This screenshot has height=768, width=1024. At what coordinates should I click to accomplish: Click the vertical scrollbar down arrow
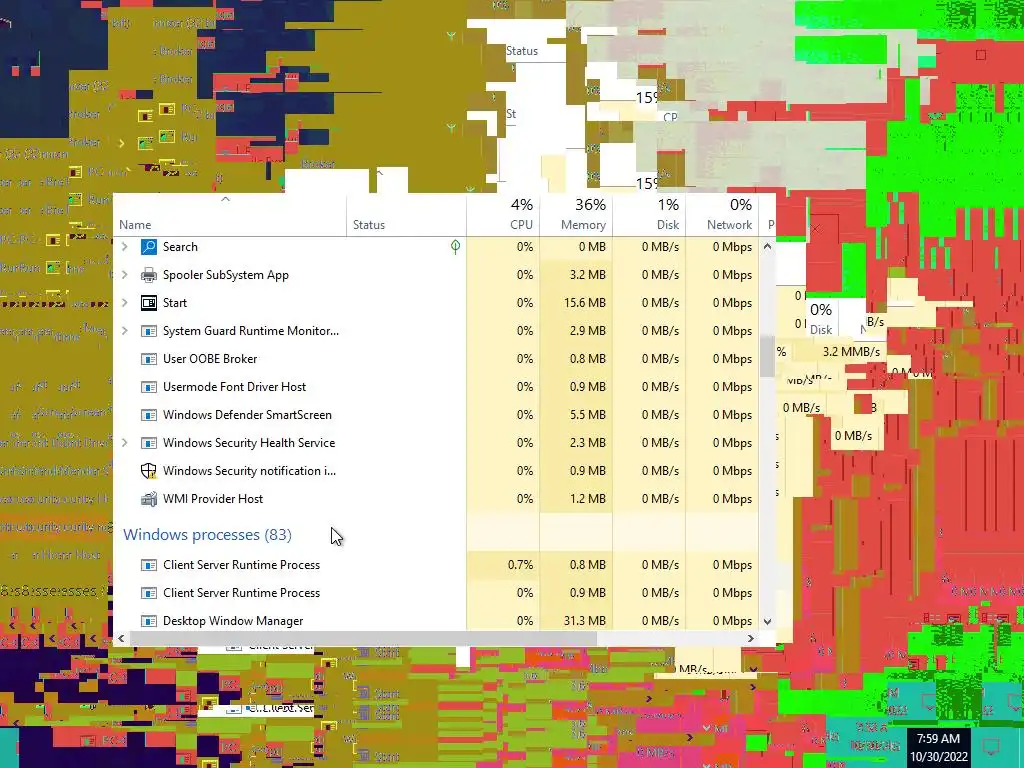767,622
